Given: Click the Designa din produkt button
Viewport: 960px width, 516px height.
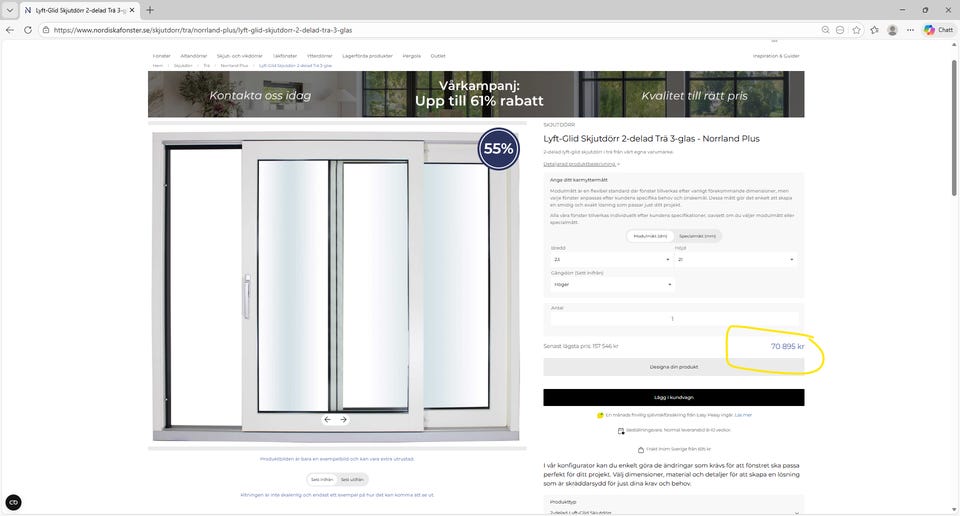Looking at the screenshot, I should 673,367.
